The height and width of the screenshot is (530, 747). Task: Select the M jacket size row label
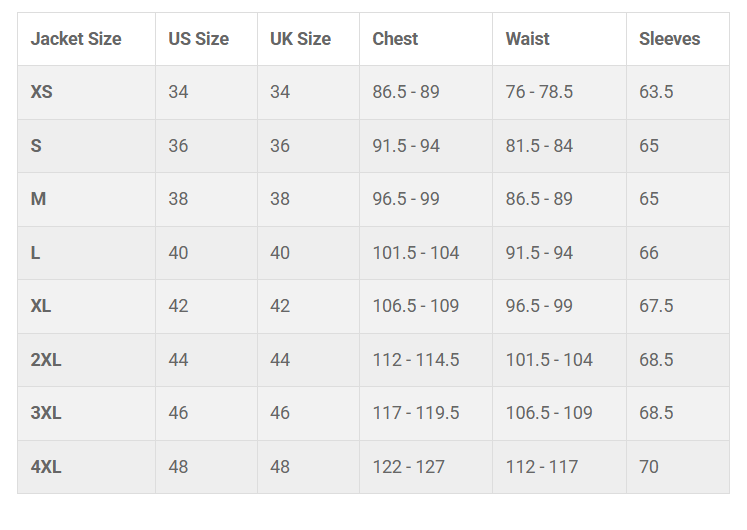tap(39, 199)
